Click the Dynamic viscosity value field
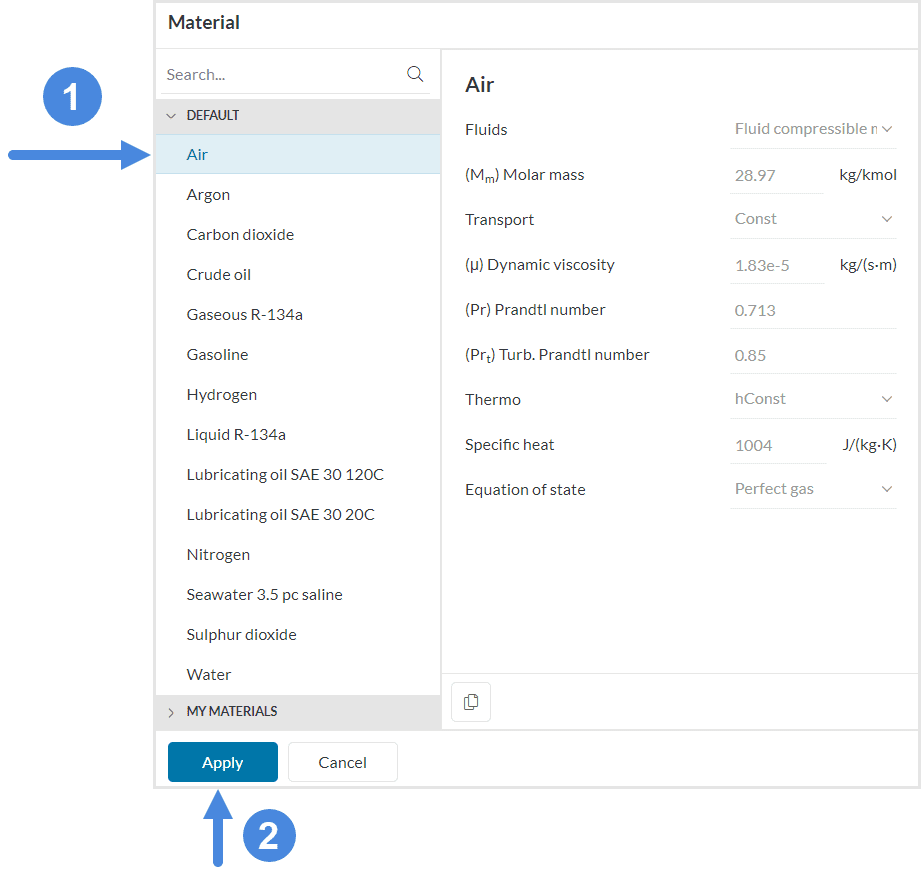 tap(776, 265)
